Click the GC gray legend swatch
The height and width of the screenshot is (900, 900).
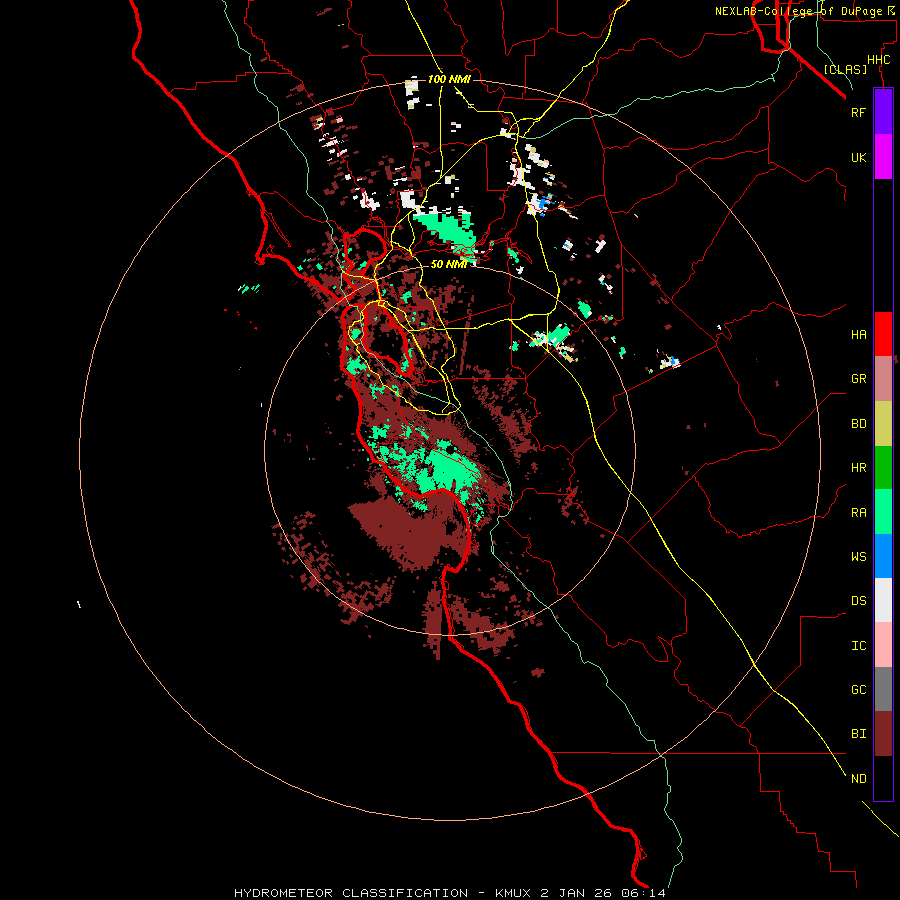tap(883, 689)
